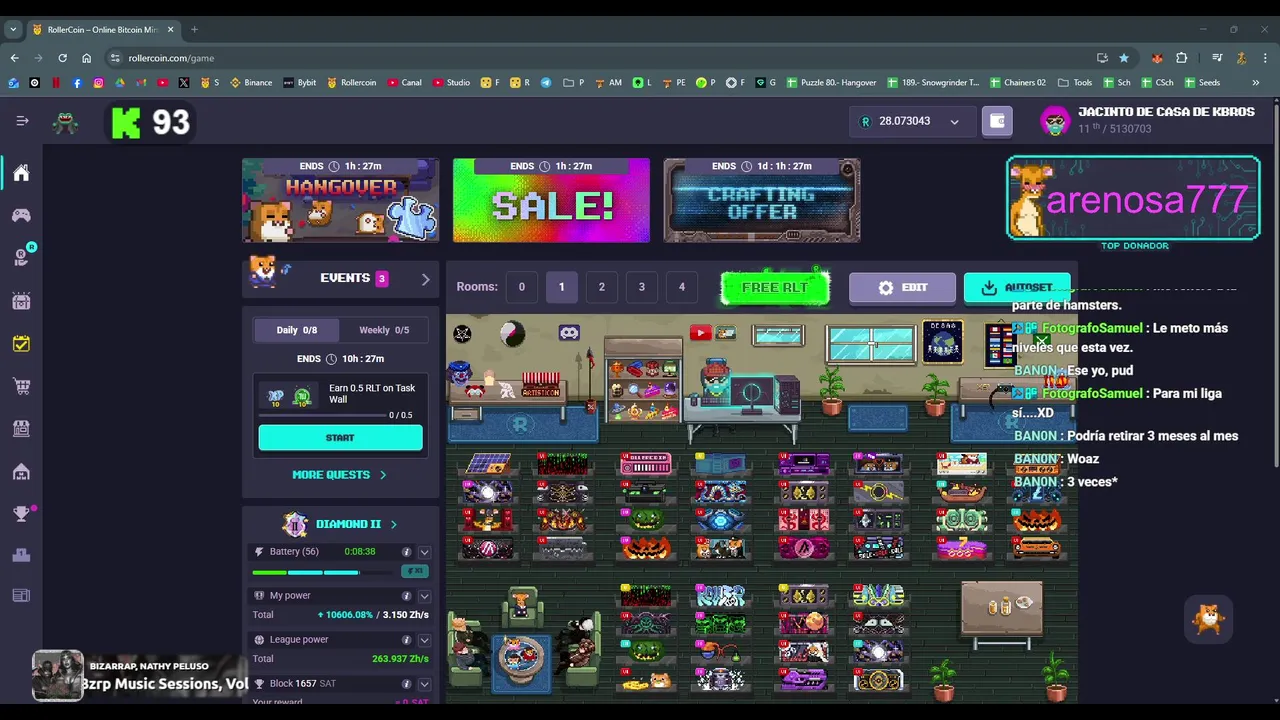Open the Telegram bookmark icon
1280x720 pixels.
pyautogui.click(x=546, y=83)
